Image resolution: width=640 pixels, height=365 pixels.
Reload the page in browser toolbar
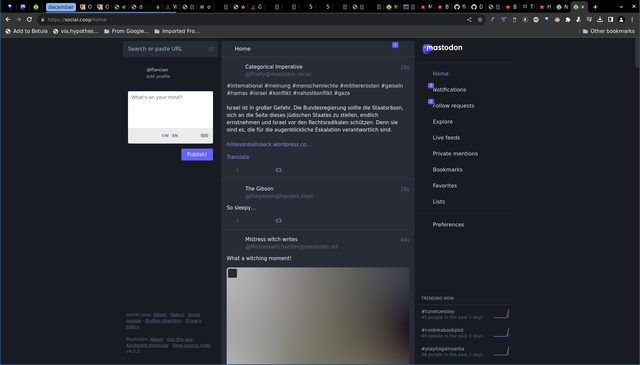coord(29,20)
